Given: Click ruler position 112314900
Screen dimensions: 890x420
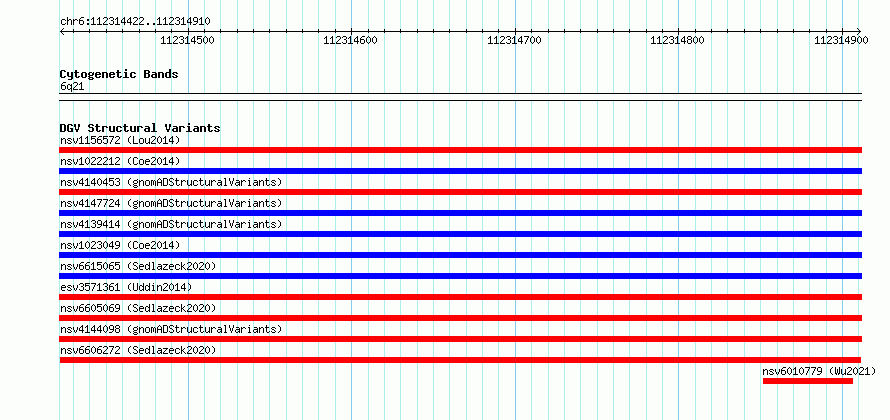Looking at the screenshot, I should pyautogui.click(x=842, y=40).
